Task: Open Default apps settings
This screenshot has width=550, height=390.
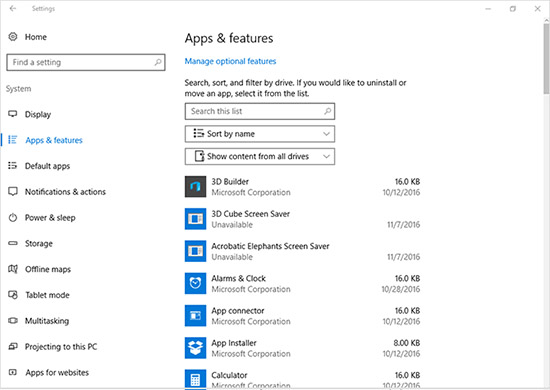Action: coord(47,166)
